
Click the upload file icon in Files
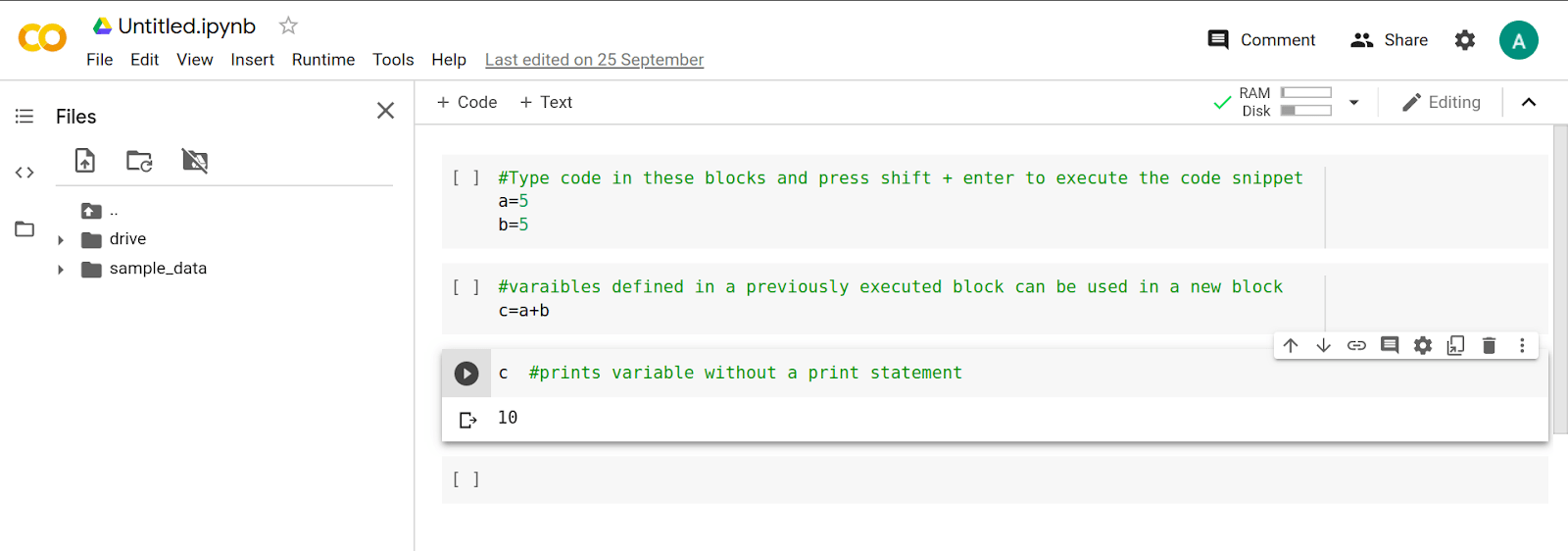click(85, 161)
